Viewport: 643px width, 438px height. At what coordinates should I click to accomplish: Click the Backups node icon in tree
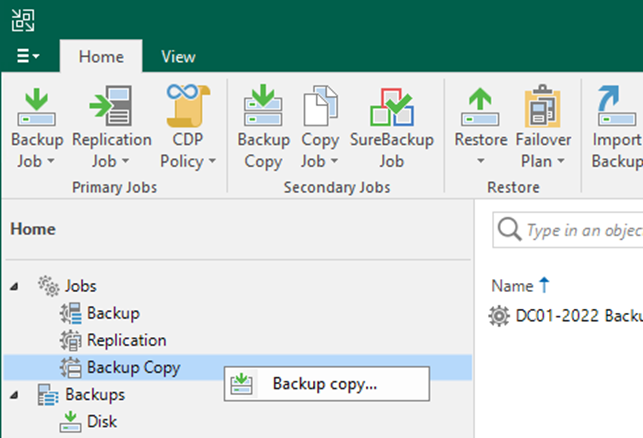[48, 395]
